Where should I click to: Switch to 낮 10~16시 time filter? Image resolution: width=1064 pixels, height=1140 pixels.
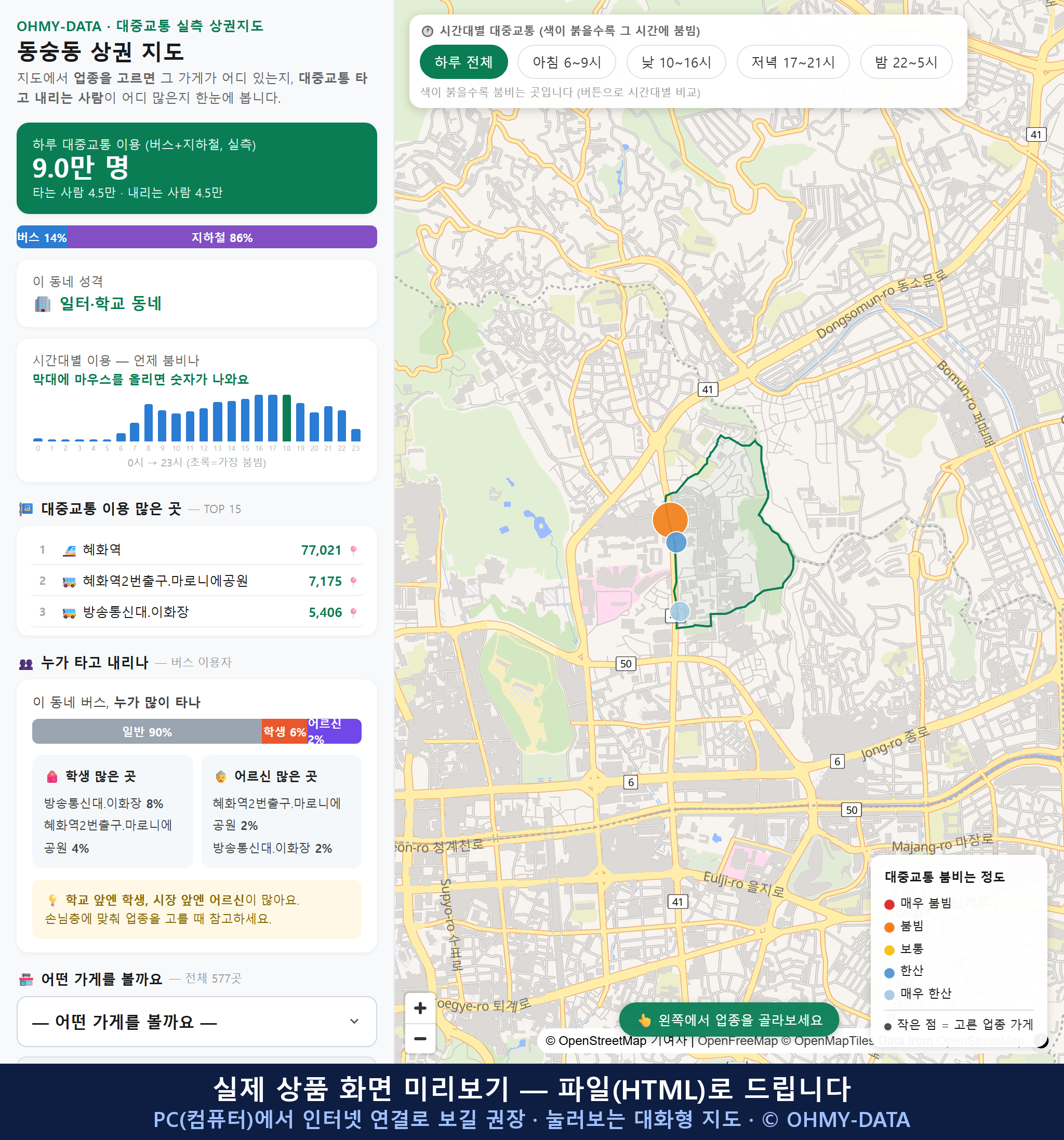[x=676, y=62]
